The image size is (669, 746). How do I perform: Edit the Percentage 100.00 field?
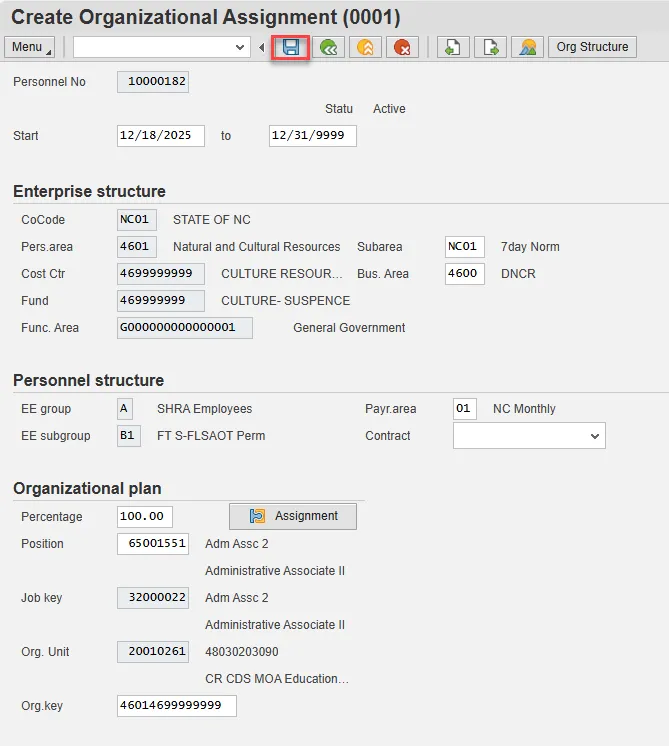point(144,517)
